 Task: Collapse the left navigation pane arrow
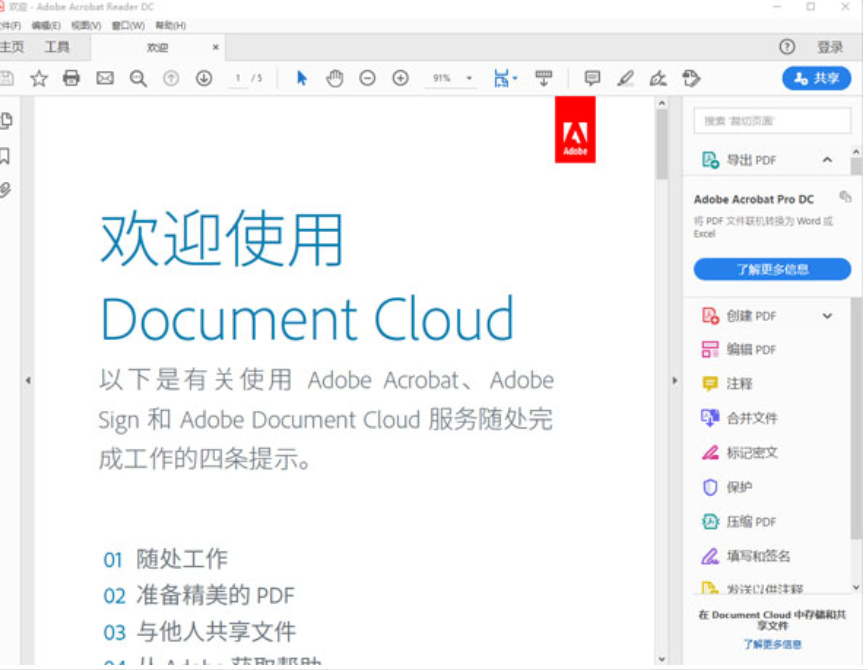[x=28, y=380]
